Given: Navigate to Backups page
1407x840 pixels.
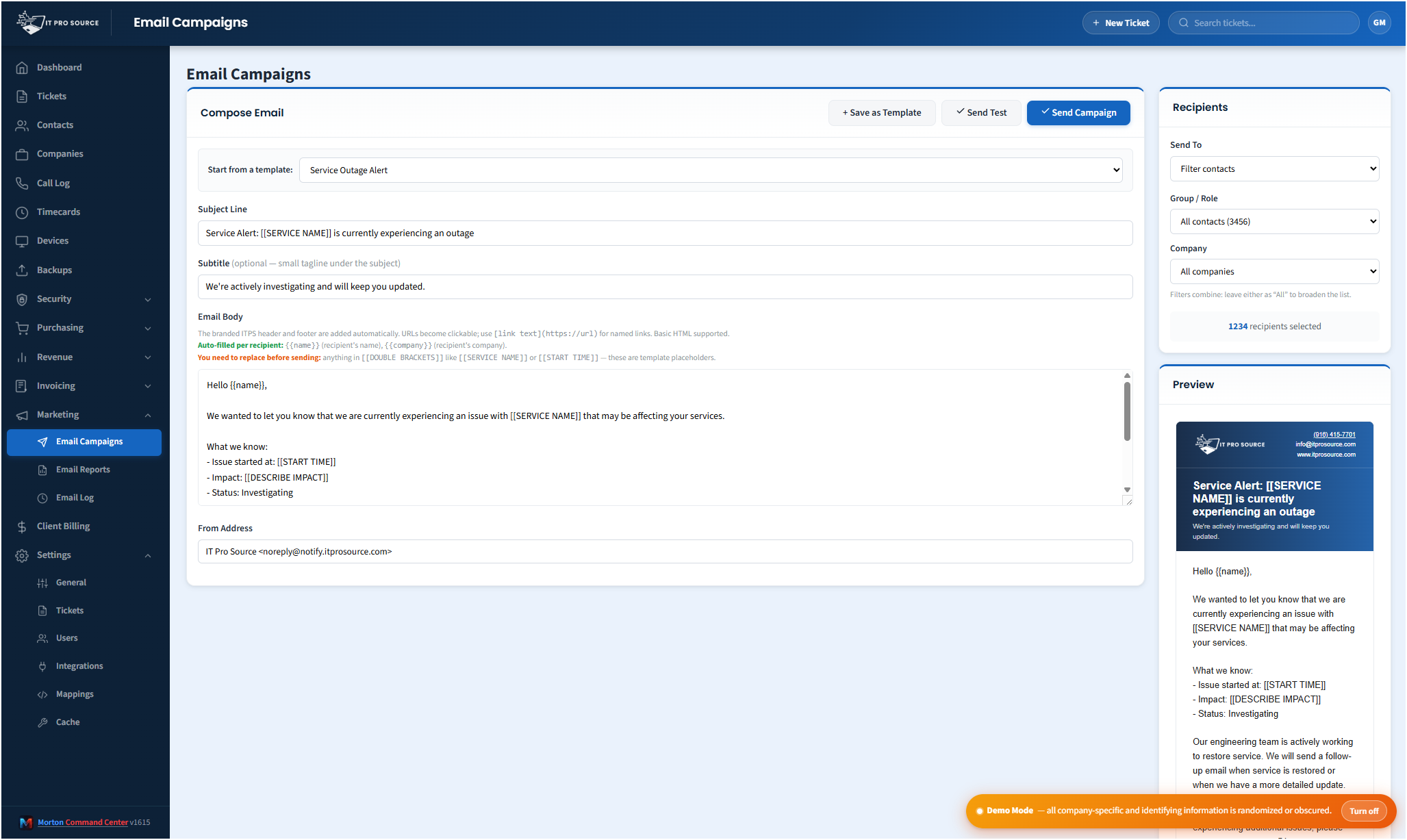Looking at the screenshot, I should click(x=84, y=270).
